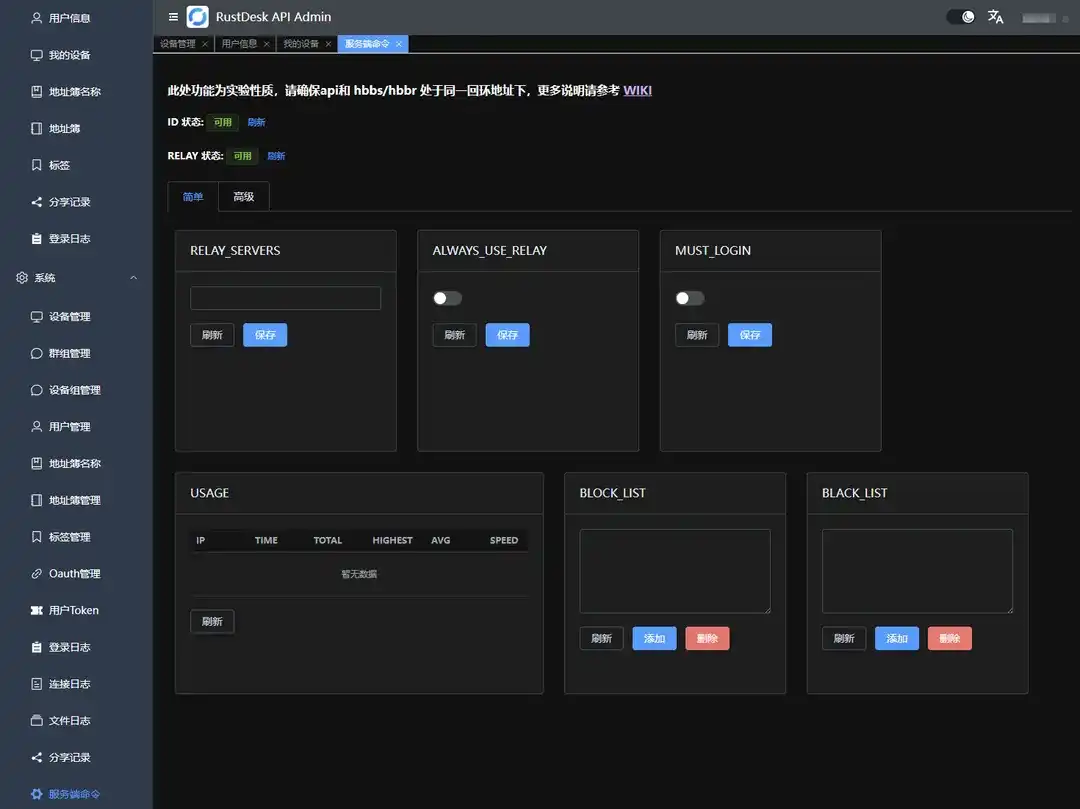The height and width of the screenshot is (809, 1080).
Task: Click the 标签 bookmark icon in sidebar
Action: (37, 165)
